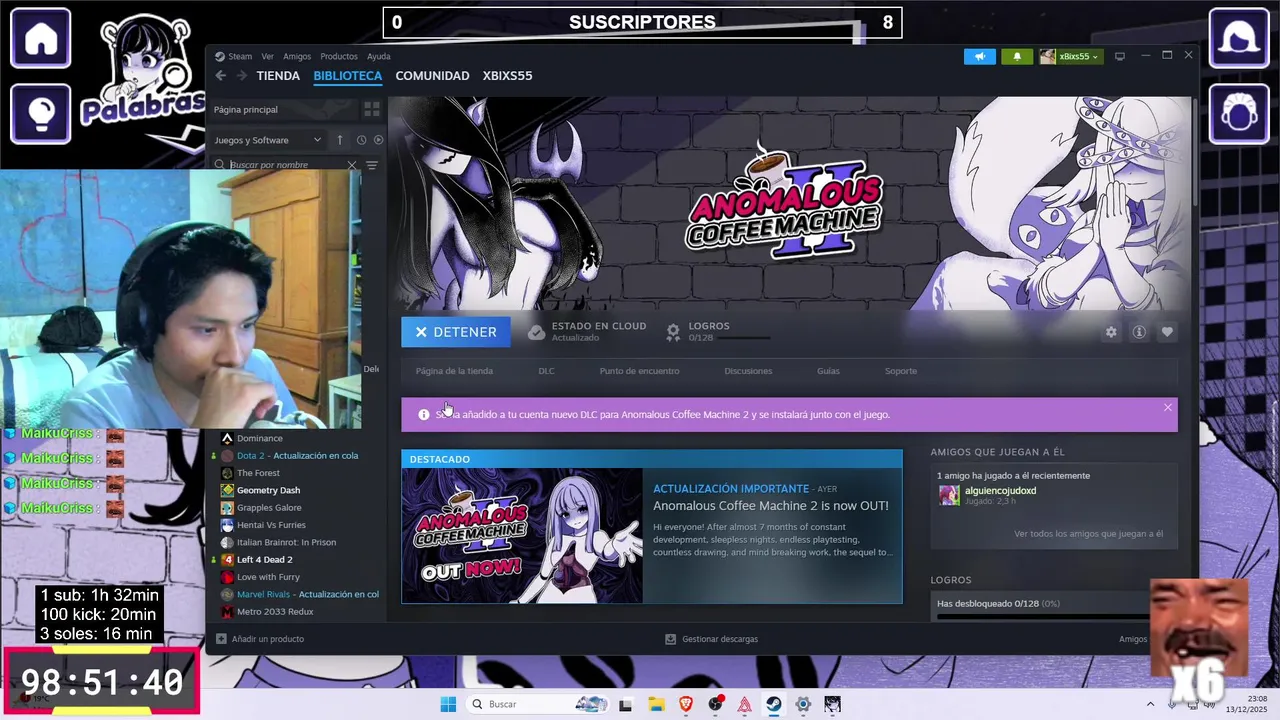Select the BIBLIOTECA tab
Viewport: 1280px width, 720px height.
(x=348, y=76)
